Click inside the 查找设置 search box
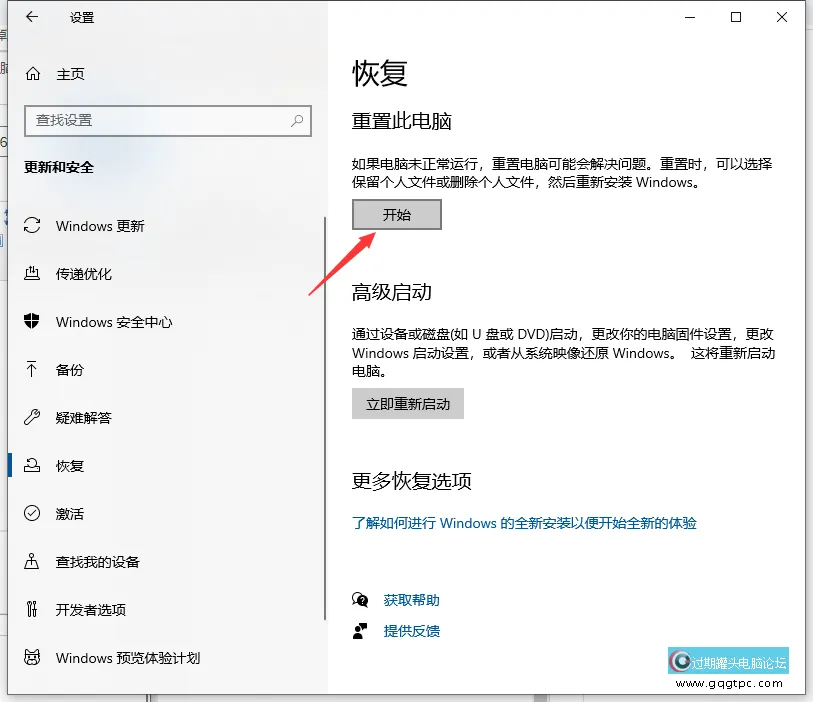Screen dimensions: 813x702 [167, 120]
